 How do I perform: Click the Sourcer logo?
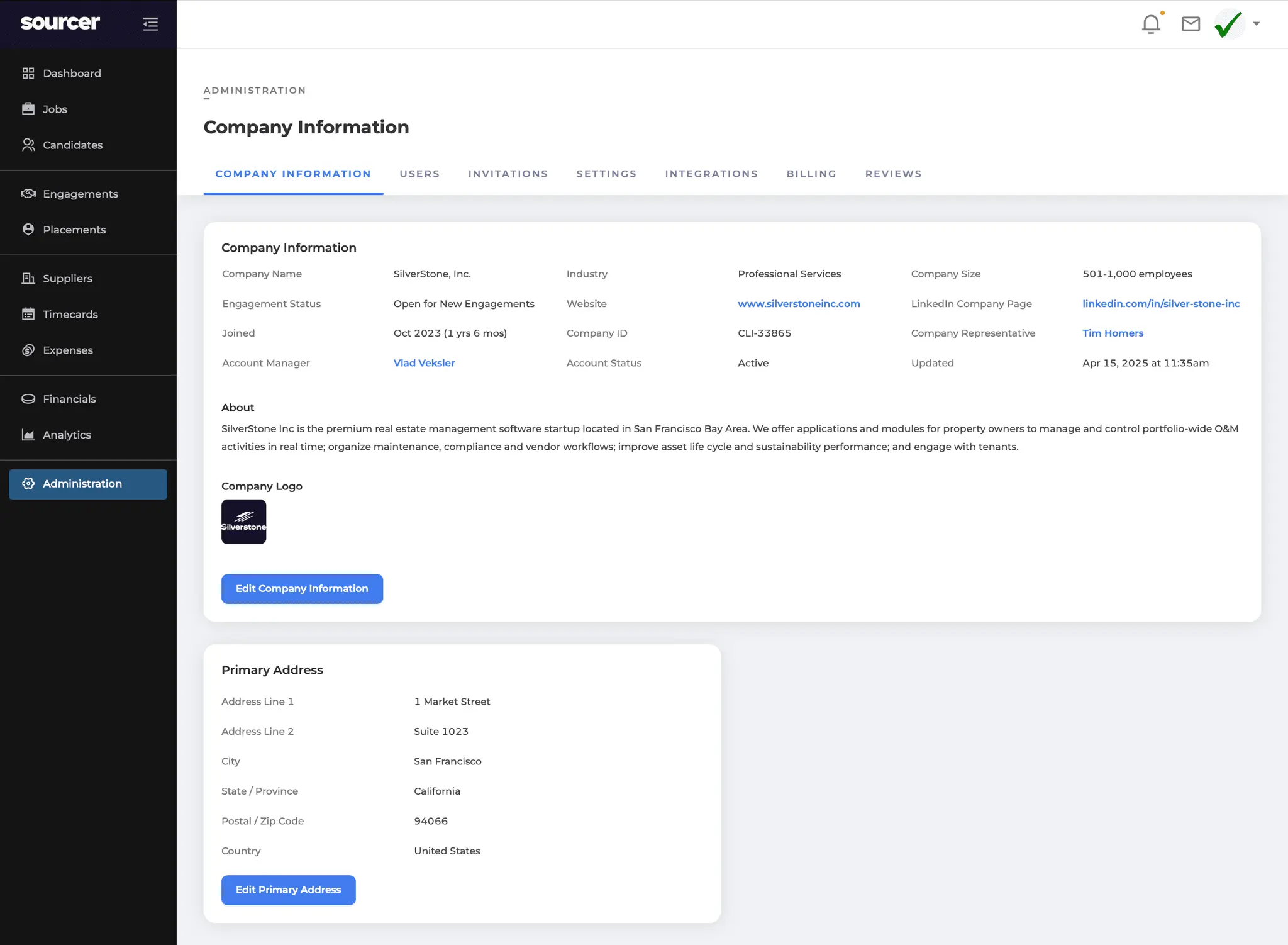click(60, 23)
